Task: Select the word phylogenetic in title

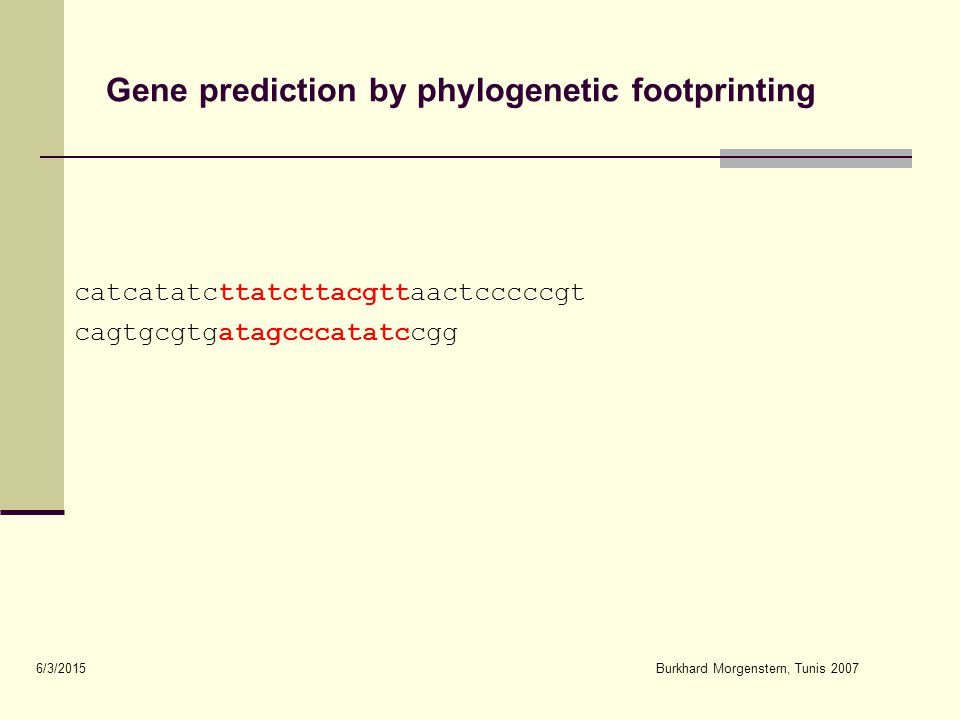Action: pyautogui.click(x=518, y=91)
